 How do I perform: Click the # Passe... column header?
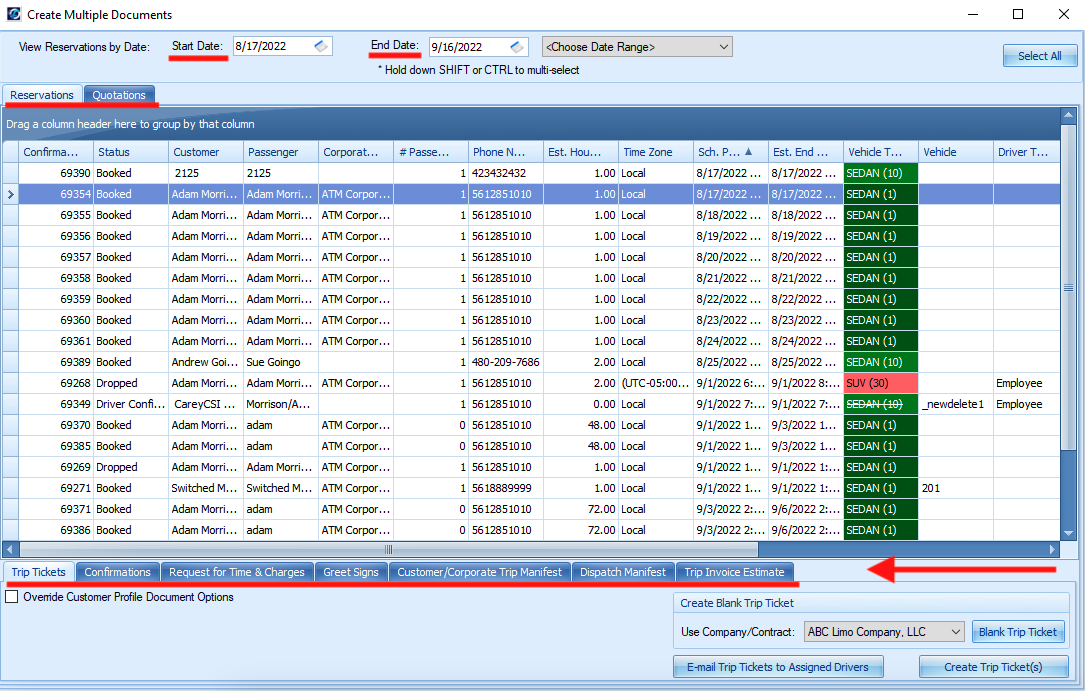430,151
